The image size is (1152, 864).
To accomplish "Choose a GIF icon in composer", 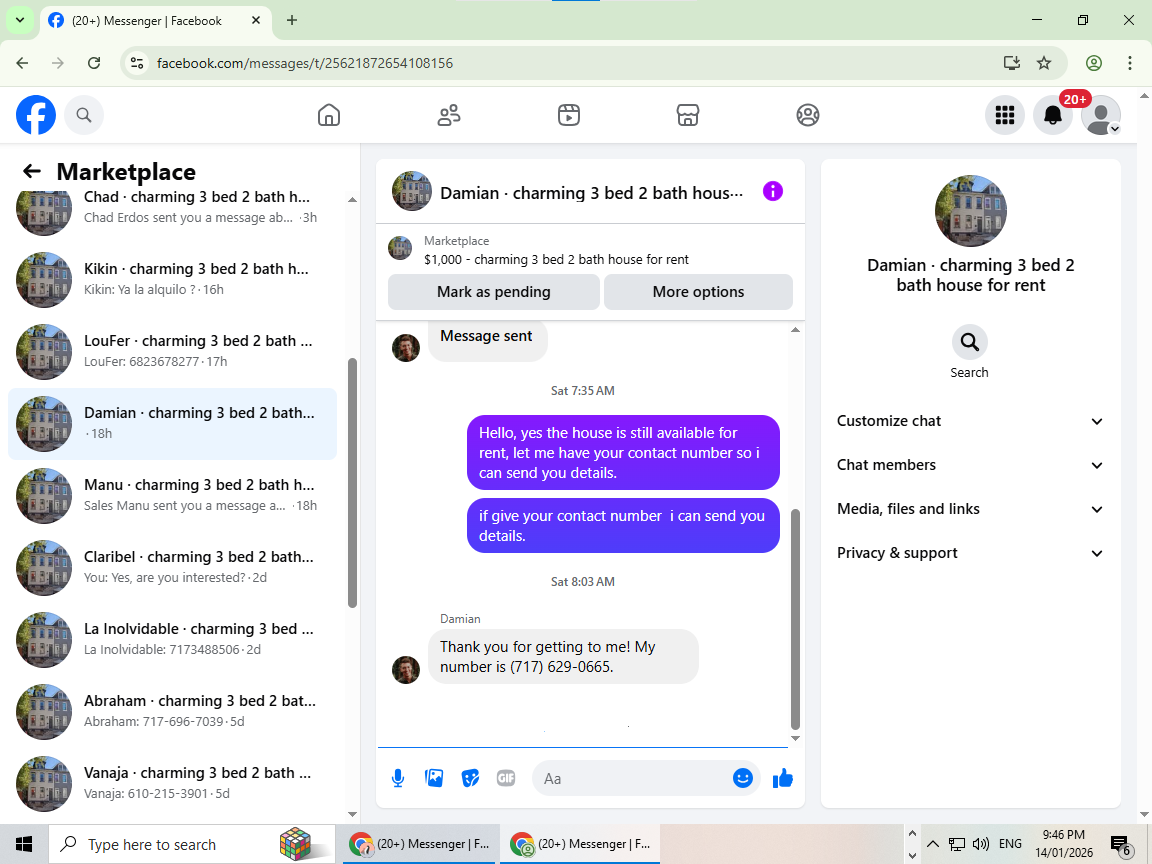I will coord(505,778).
